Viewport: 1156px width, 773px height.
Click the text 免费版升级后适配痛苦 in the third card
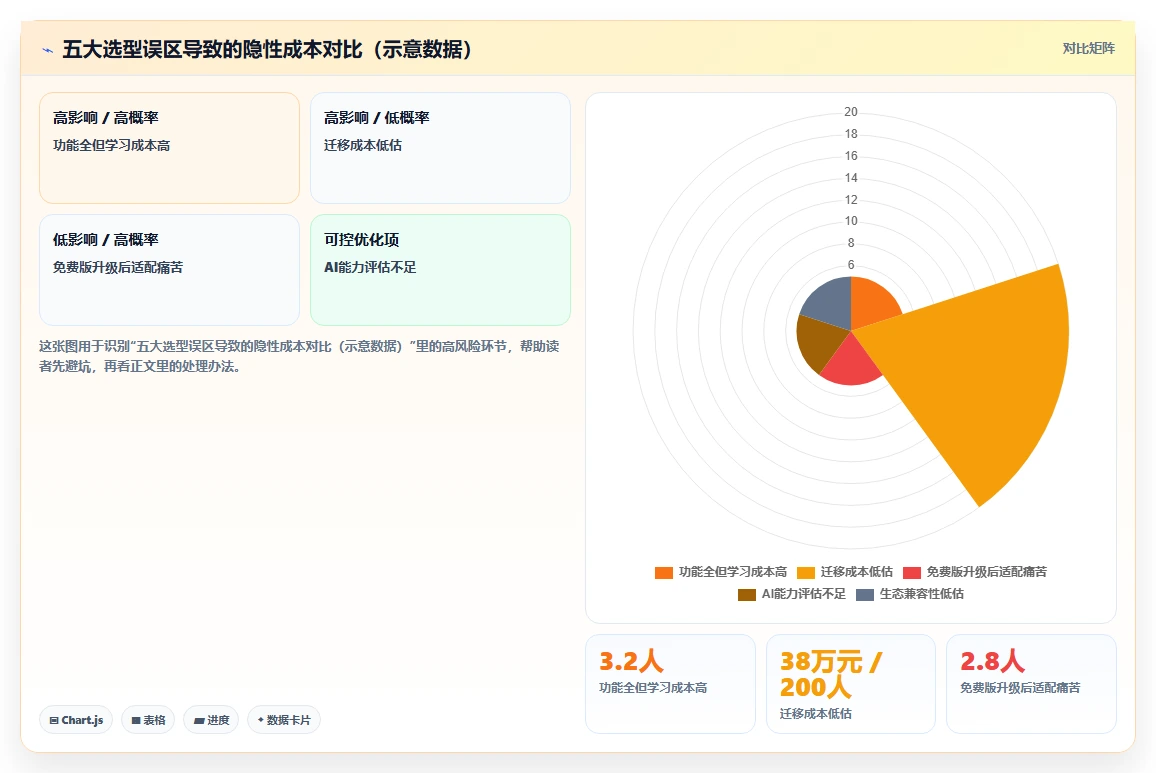click(x=118, y=267)
